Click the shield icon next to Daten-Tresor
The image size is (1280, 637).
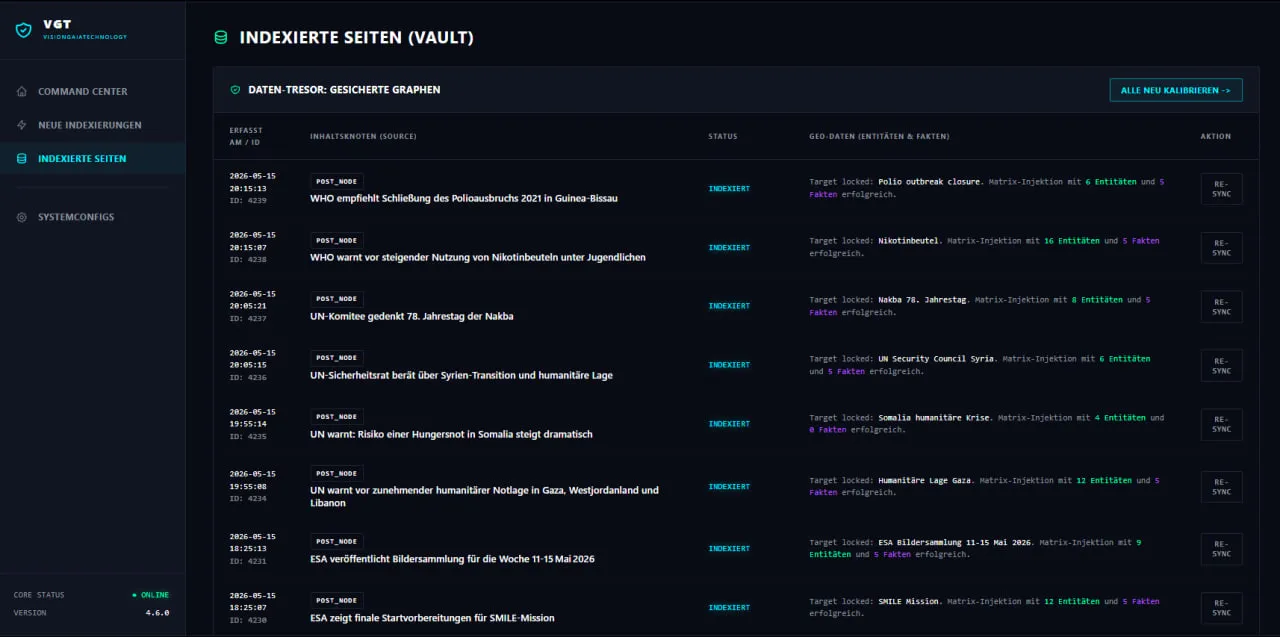click(235, 90)
